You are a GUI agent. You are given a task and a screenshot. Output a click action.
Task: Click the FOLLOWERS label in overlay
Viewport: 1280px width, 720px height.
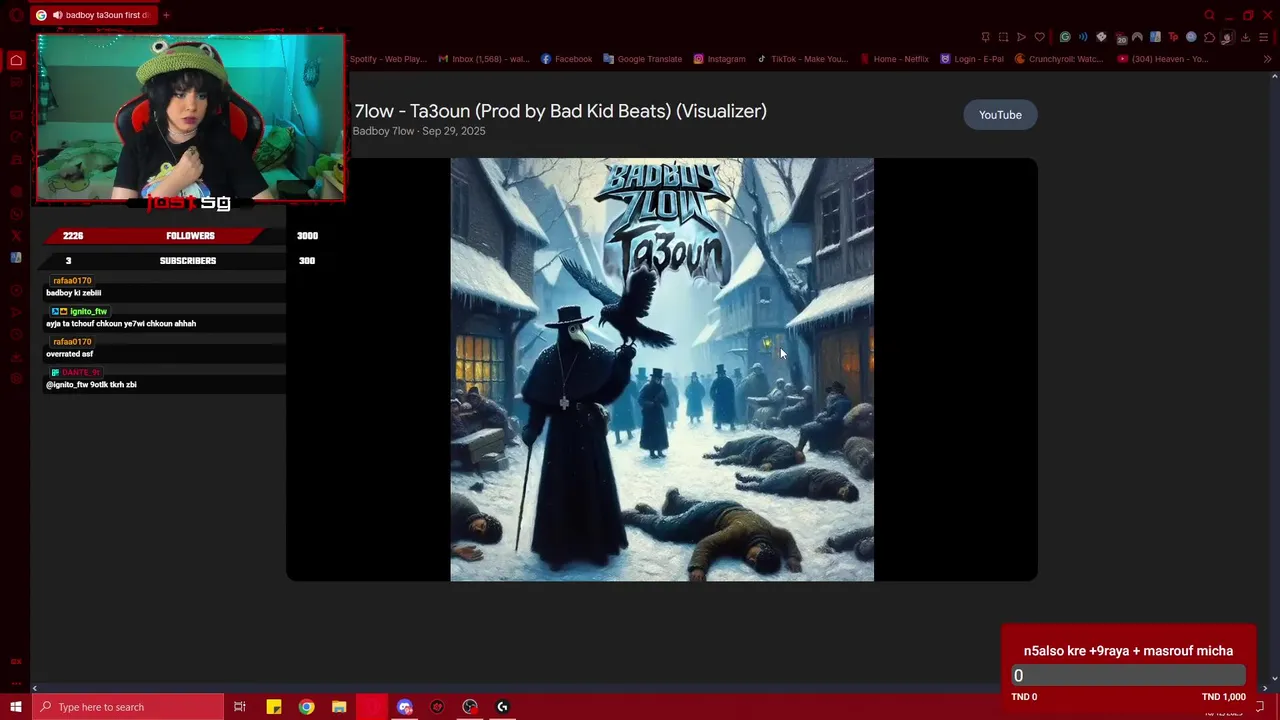tap(190, 236)
